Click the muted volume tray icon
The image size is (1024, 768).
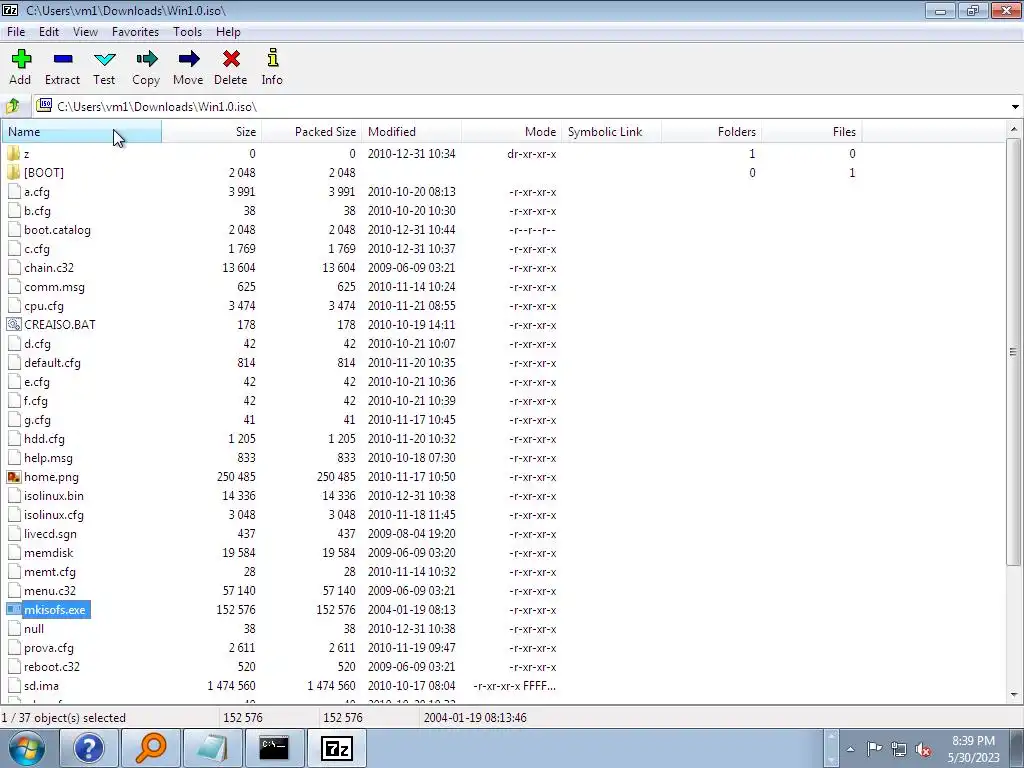click(x=923, y=750)
